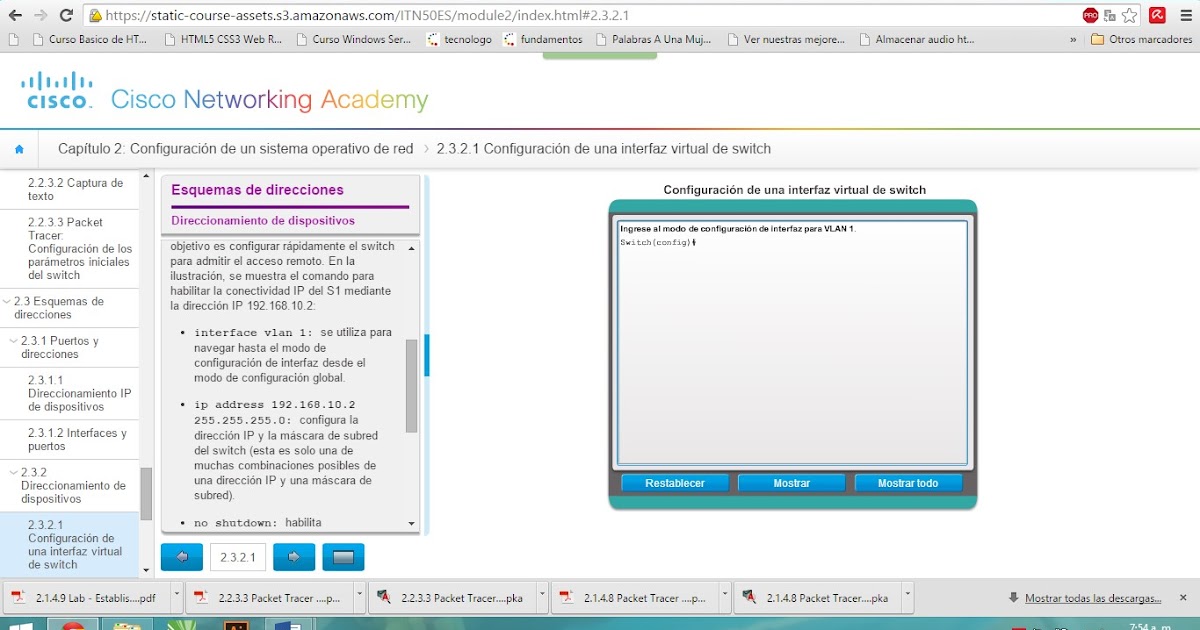
Task: Expand hidden bookmarks with the double-chevron
Action: (x=1075, y=40)
